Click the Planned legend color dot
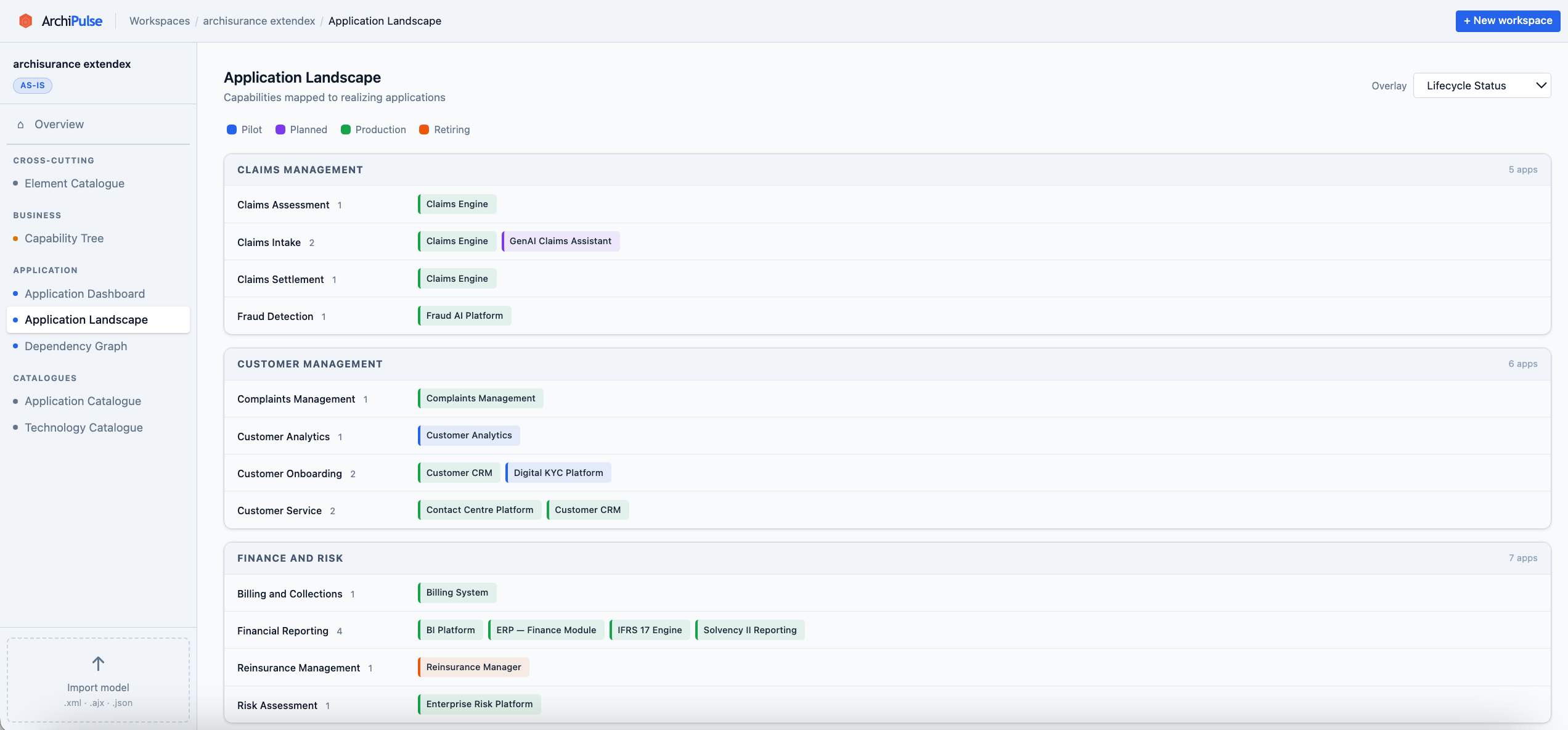Screen dimensions: 1568x730 pyautogui.click(x=281, y=129)
